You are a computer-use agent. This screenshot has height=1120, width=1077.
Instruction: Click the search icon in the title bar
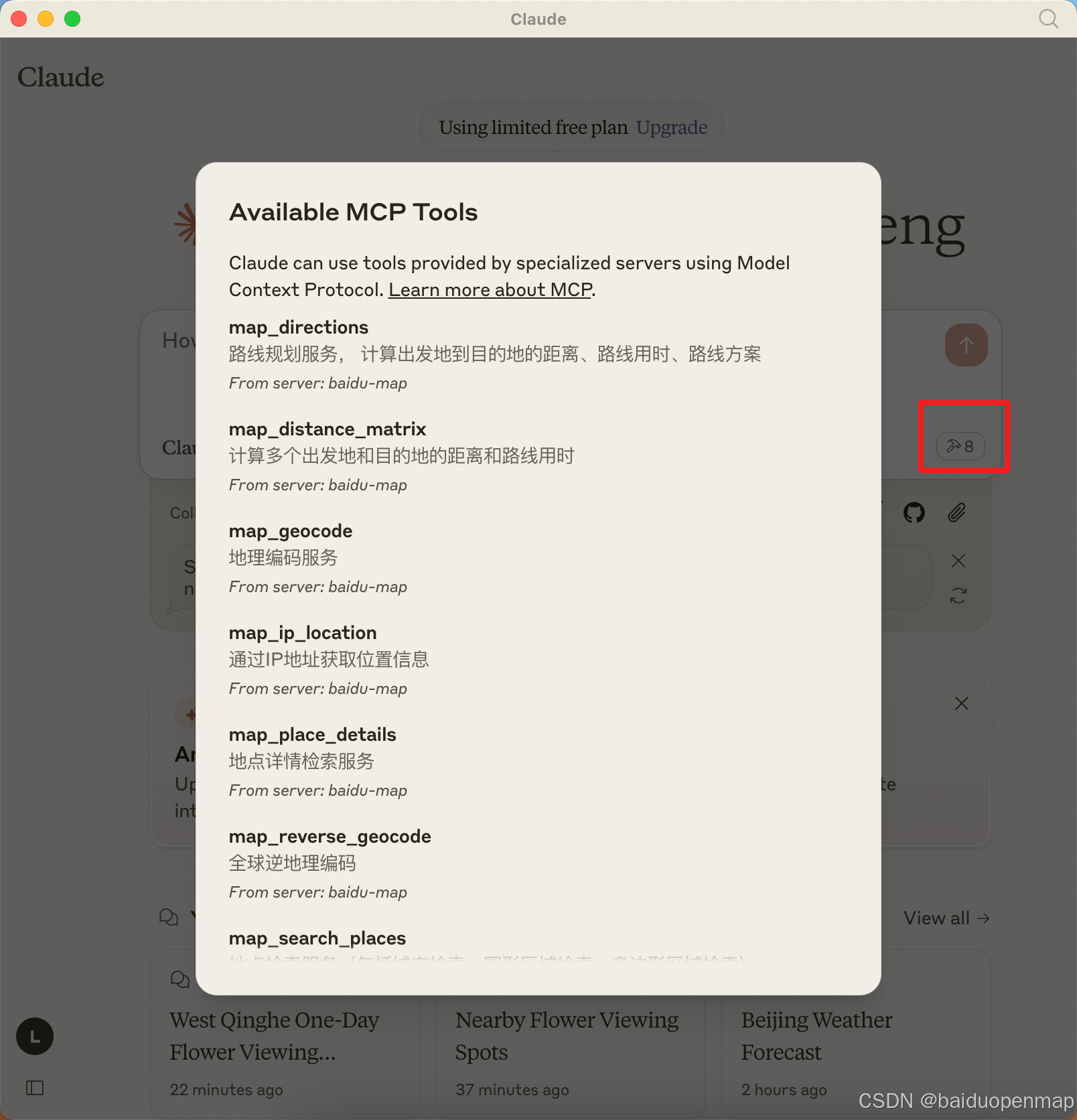[1048, 19]
